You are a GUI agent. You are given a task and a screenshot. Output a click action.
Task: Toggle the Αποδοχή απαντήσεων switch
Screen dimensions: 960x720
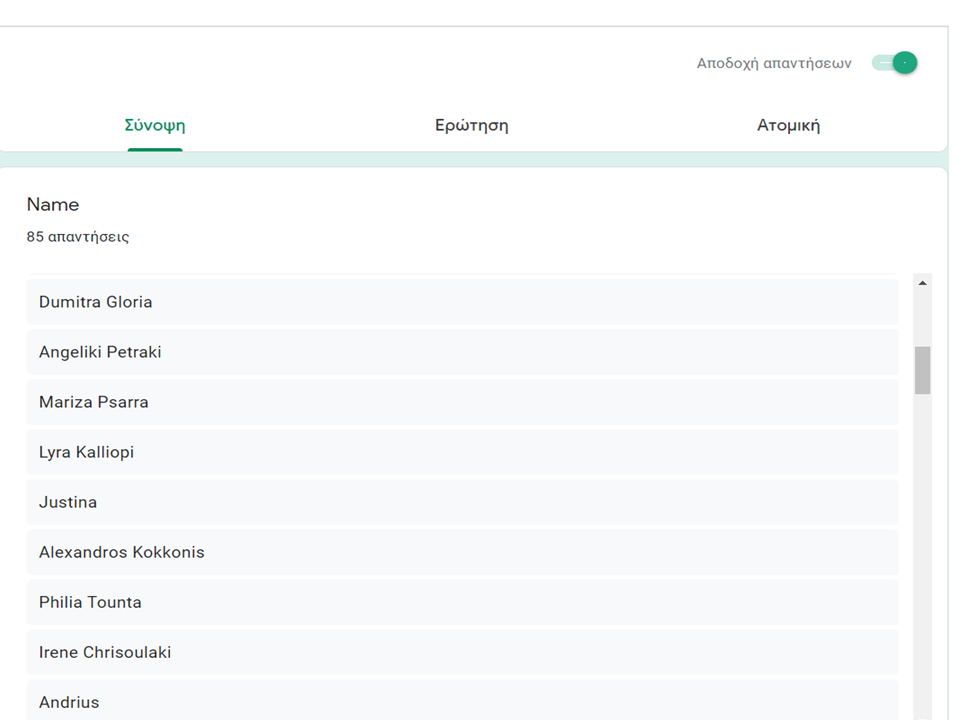tap(895, 63)
